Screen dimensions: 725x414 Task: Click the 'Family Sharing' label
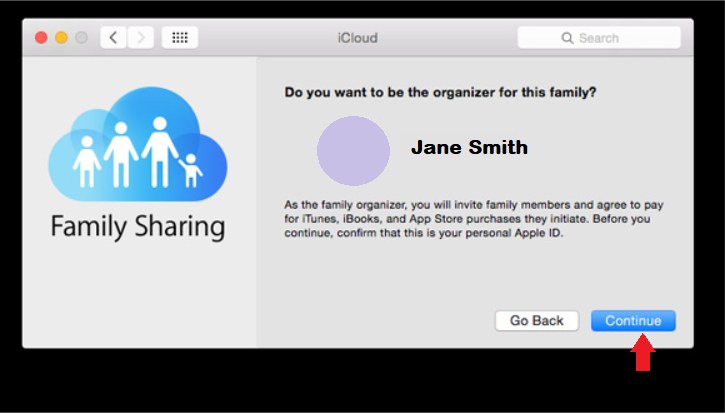click(x=138, y=227)
